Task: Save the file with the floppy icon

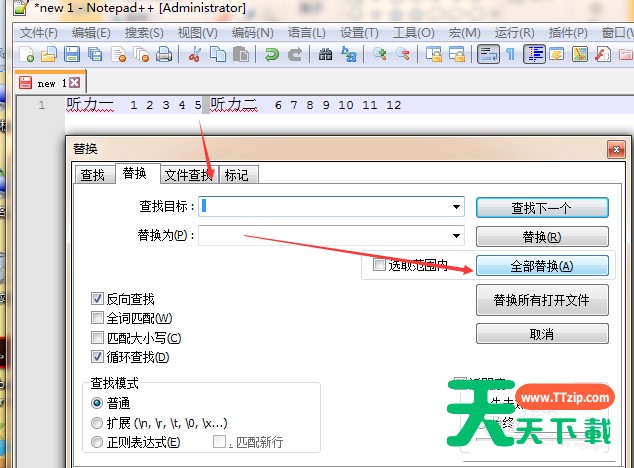Action: (x=72, y=54)
